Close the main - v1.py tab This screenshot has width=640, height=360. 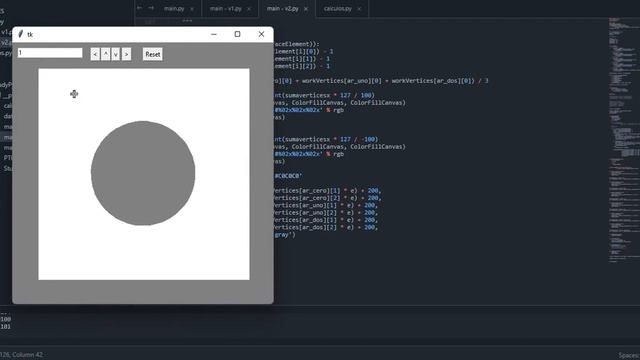(249, 9)
